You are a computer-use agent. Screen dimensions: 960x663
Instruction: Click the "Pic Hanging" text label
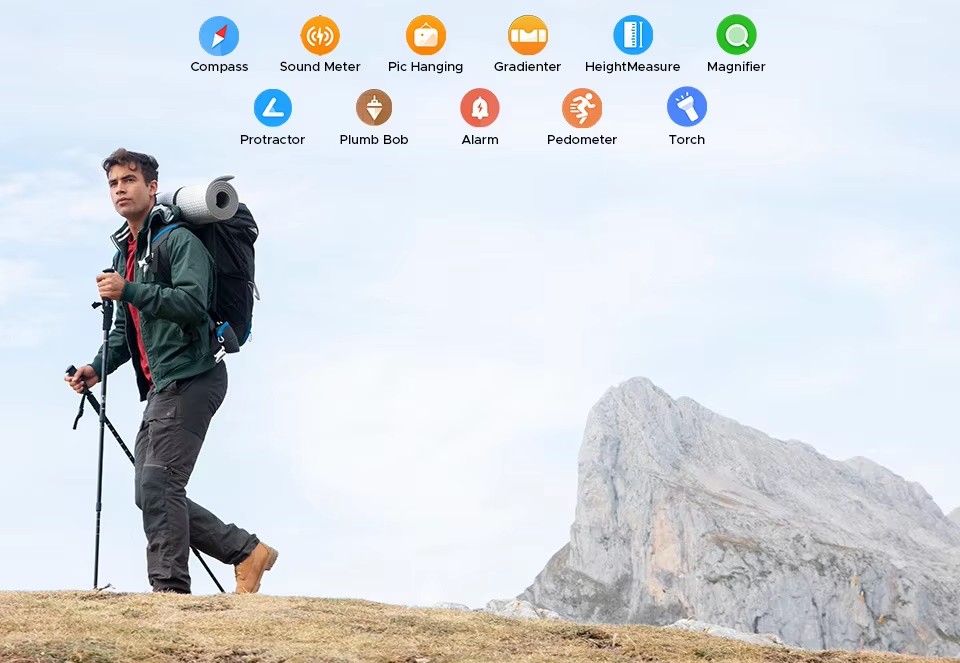point(426,67)
